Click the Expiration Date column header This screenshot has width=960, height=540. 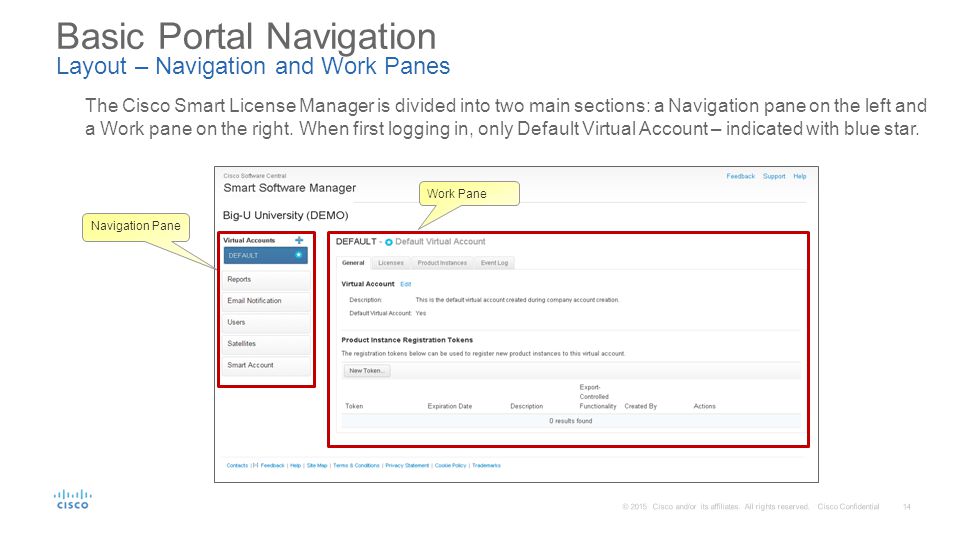point(450,406)
